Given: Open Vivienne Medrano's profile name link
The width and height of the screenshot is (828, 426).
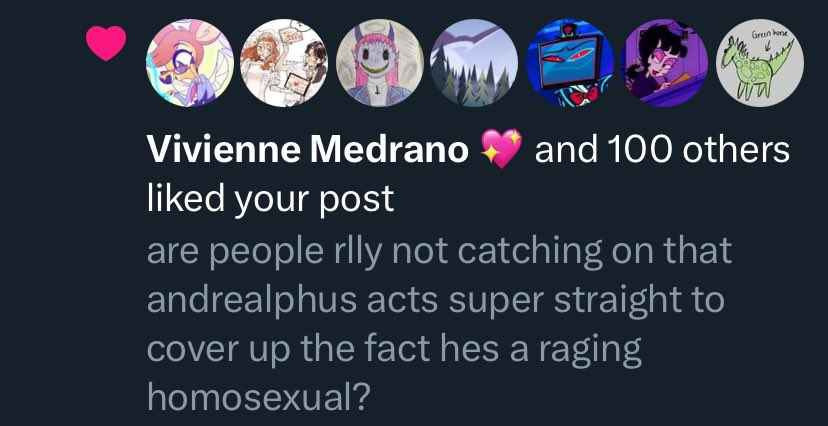Looking at the screenshot, I should pyautogui.click(x=307, y=150).
